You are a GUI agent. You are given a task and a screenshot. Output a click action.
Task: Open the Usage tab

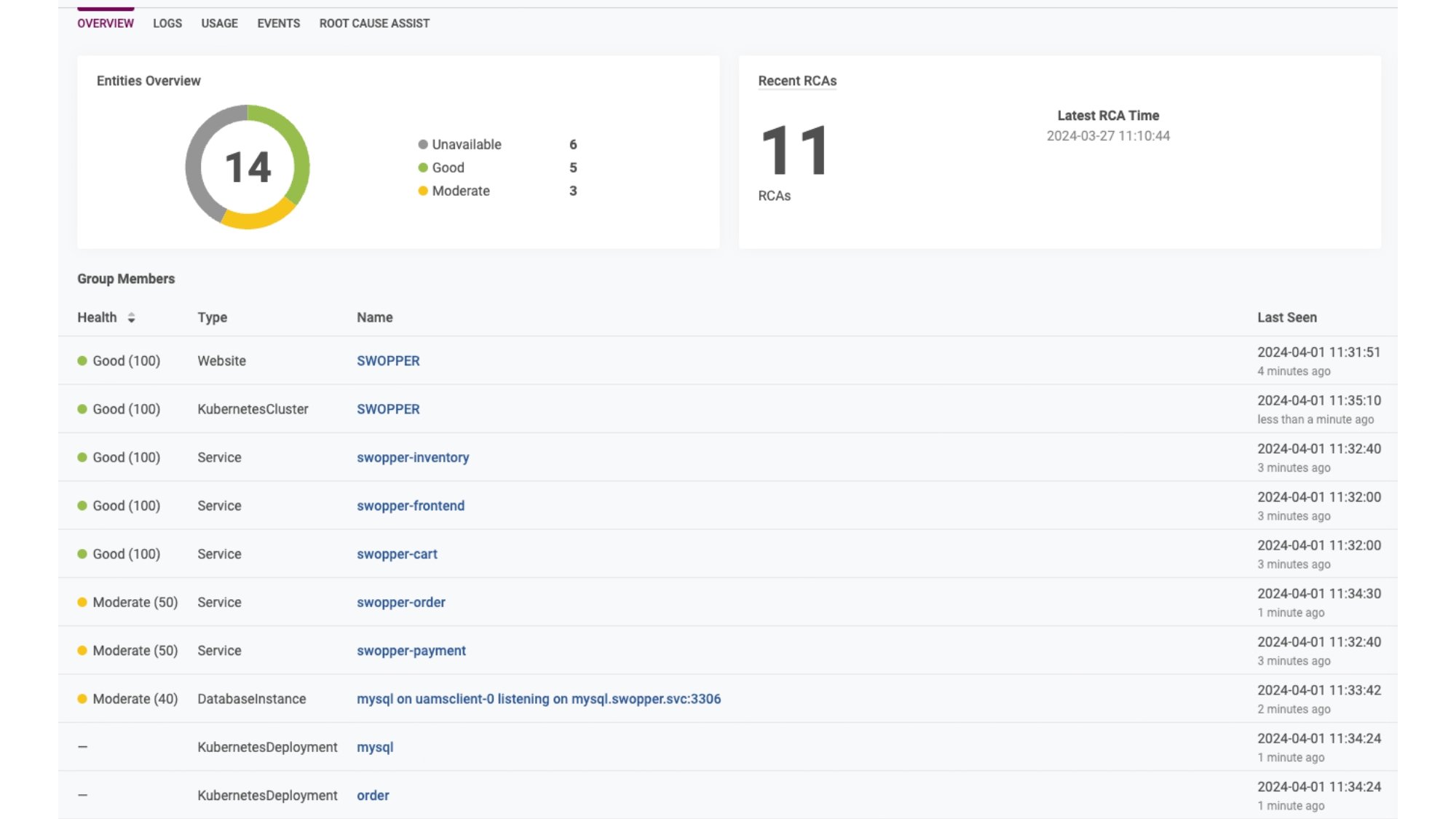(x=219, y=23)
